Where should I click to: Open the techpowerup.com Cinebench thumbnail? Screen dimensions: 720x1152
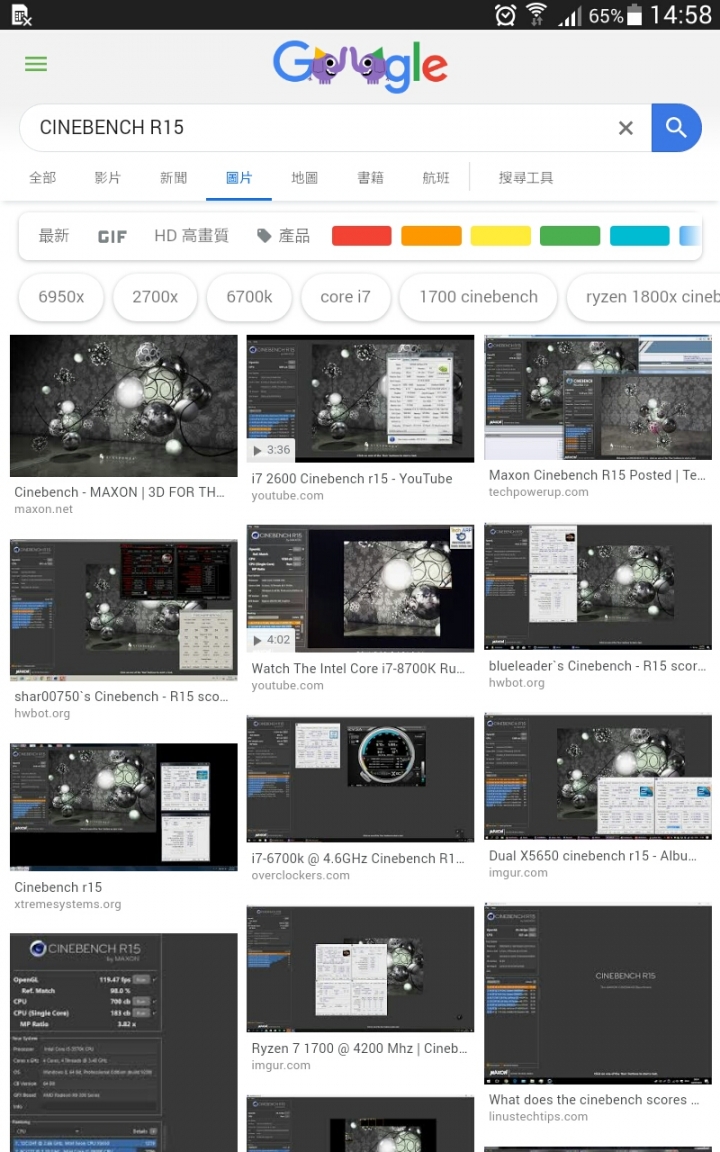tap(598, 397)
